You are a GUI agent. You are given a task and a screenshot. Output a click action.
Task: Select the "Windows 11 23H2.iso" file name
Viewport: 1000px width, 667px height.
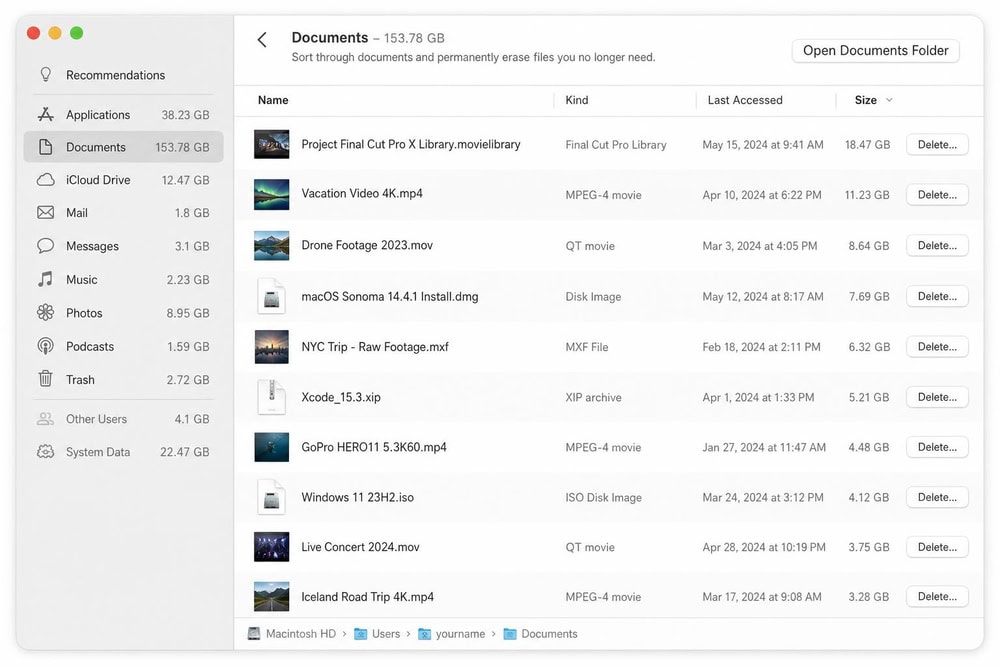pos(357,497)
